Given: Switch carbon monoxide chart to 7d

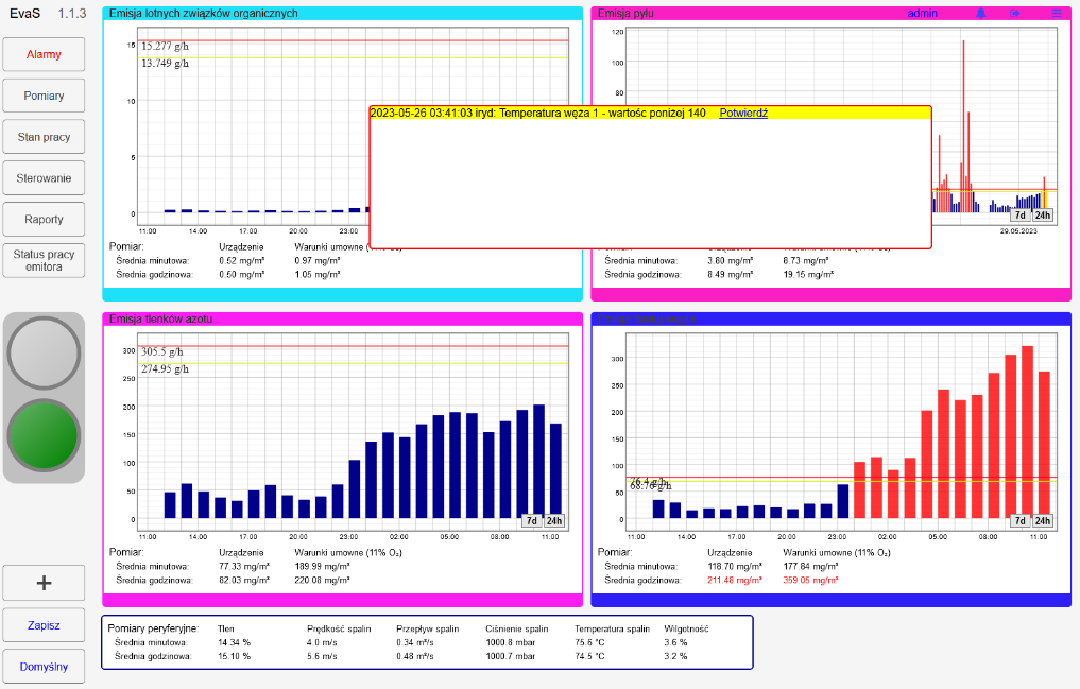Looking at the screenshot, I should click(1020, 520).
